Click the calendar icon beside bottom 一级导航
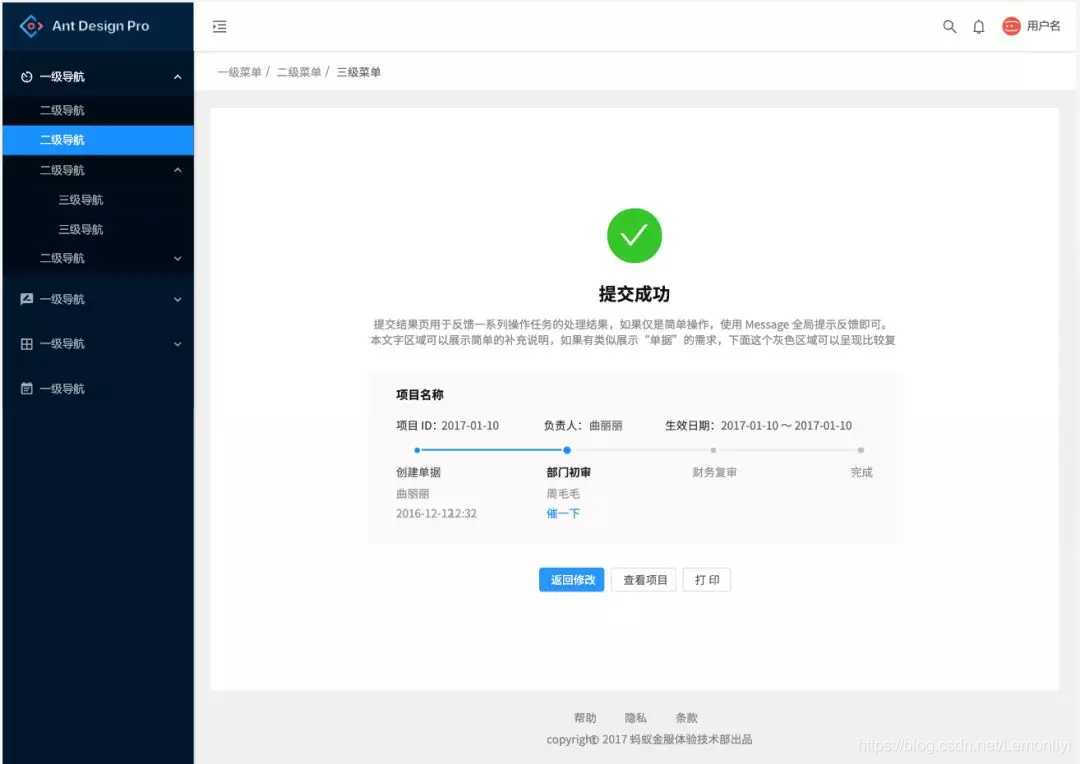The width and height of the screenshot is (1080, 764). (26, 388)
